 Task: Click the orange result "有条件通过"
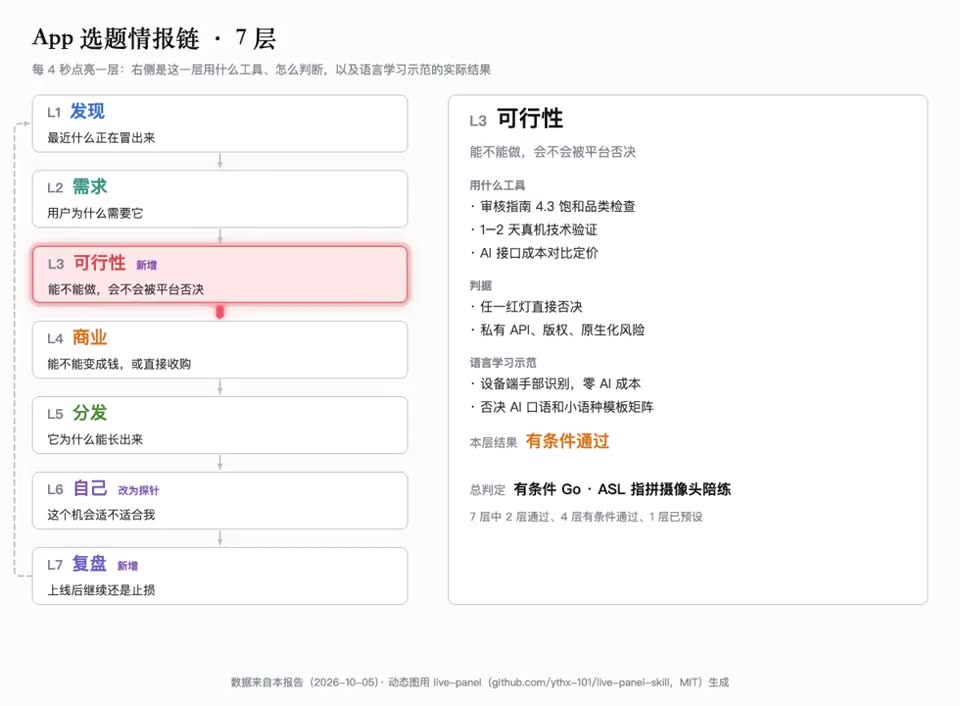point(568,441)
